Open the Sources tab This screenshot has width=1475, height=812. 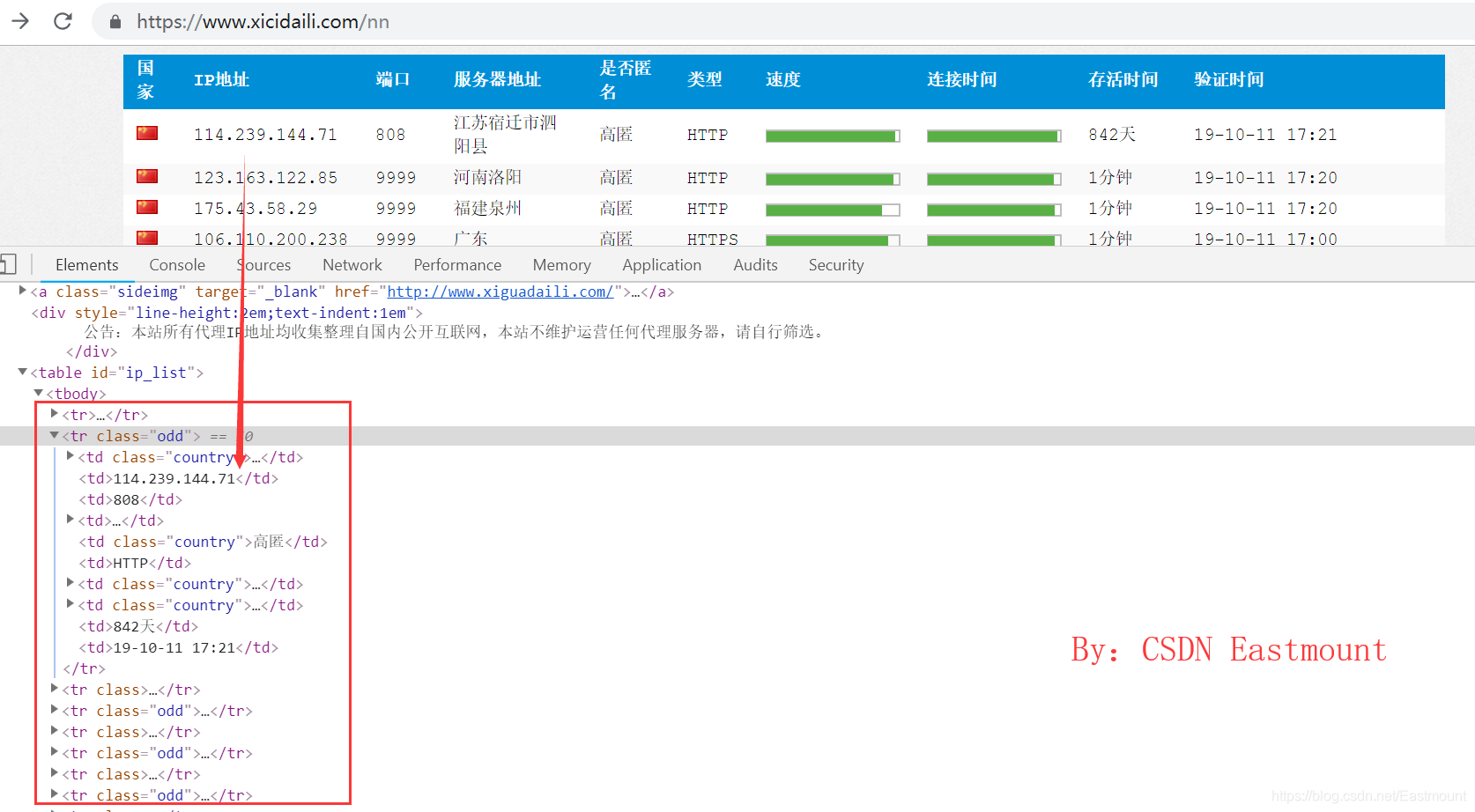click(x=263, y=265)
